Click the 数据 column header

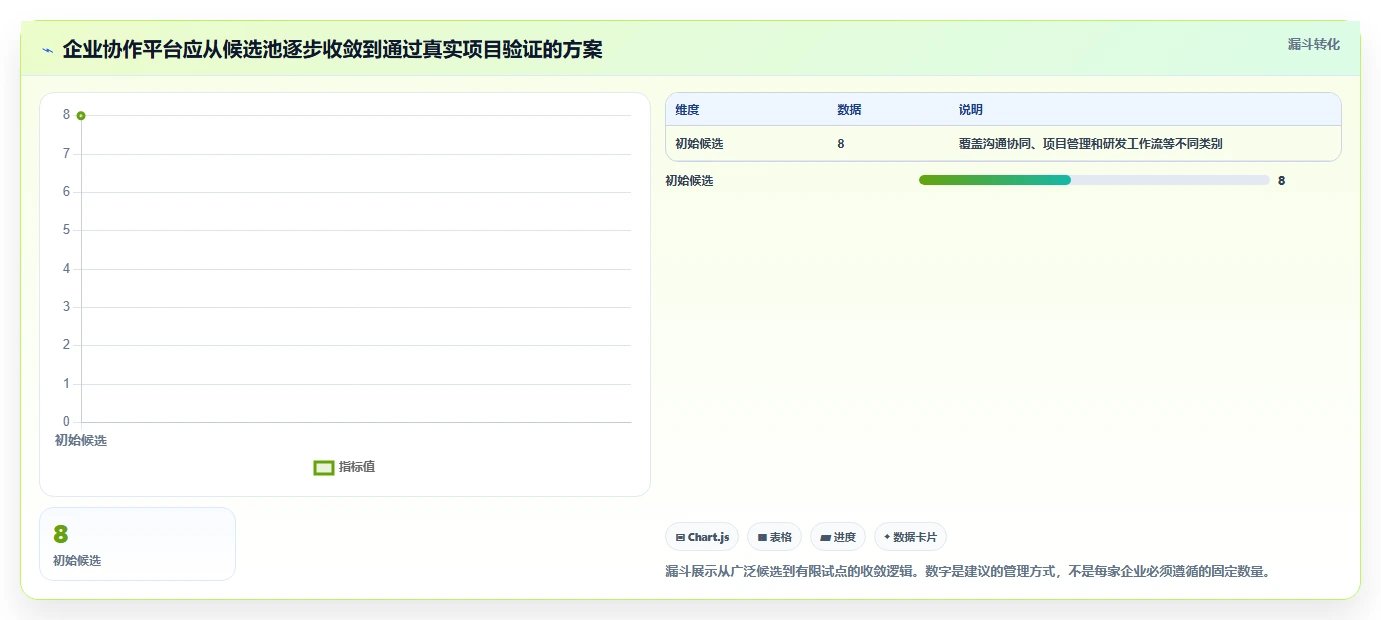(849, 110)
